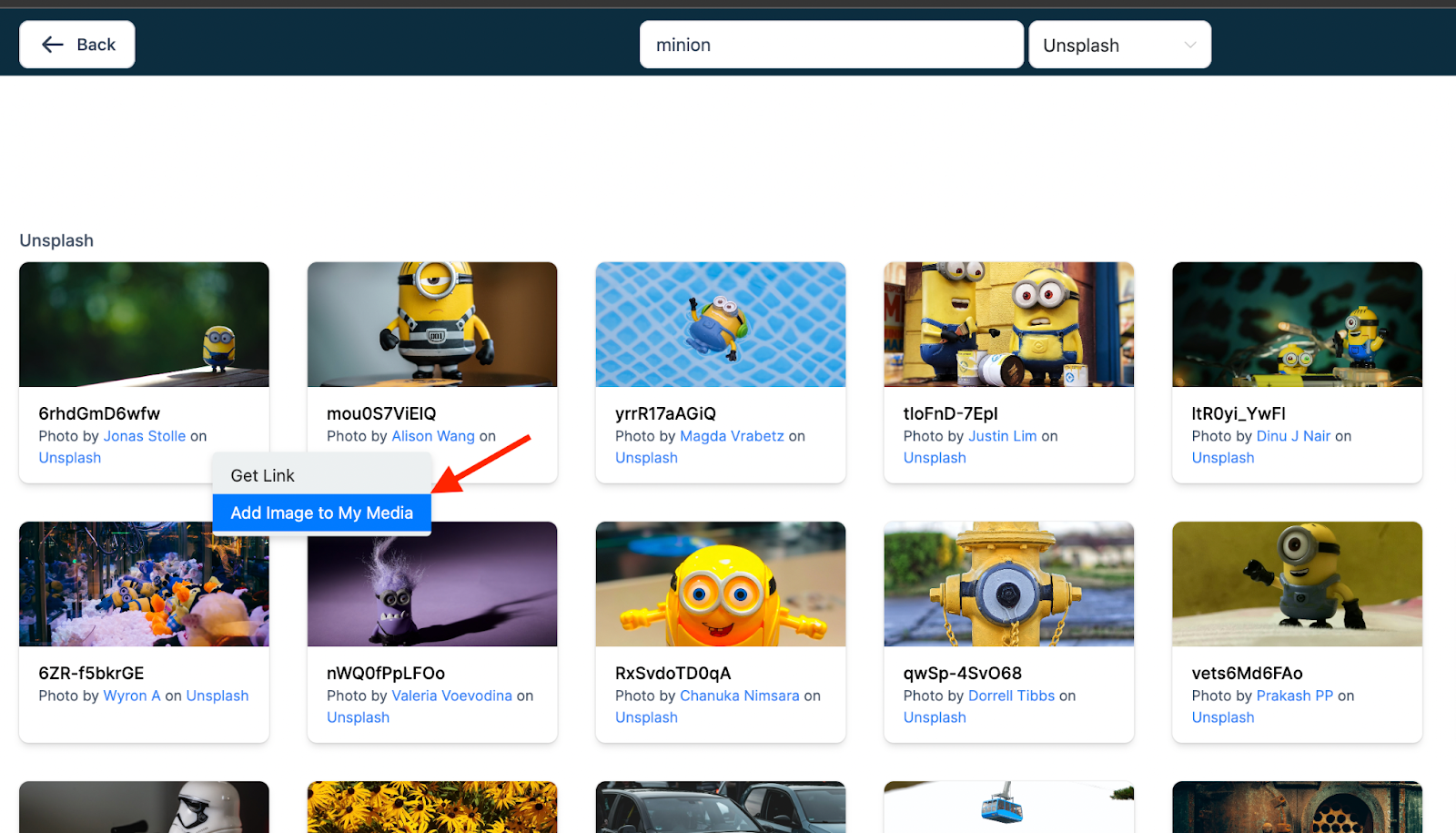1456x833 pixels.
Task: Click Alison Wang photographer link
Action: click(x=432, y=435)
